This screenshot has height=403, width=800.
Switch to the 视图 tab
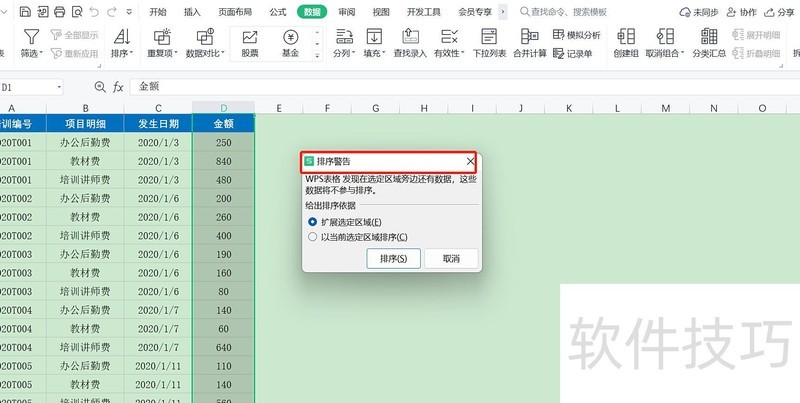click(381, 12)
